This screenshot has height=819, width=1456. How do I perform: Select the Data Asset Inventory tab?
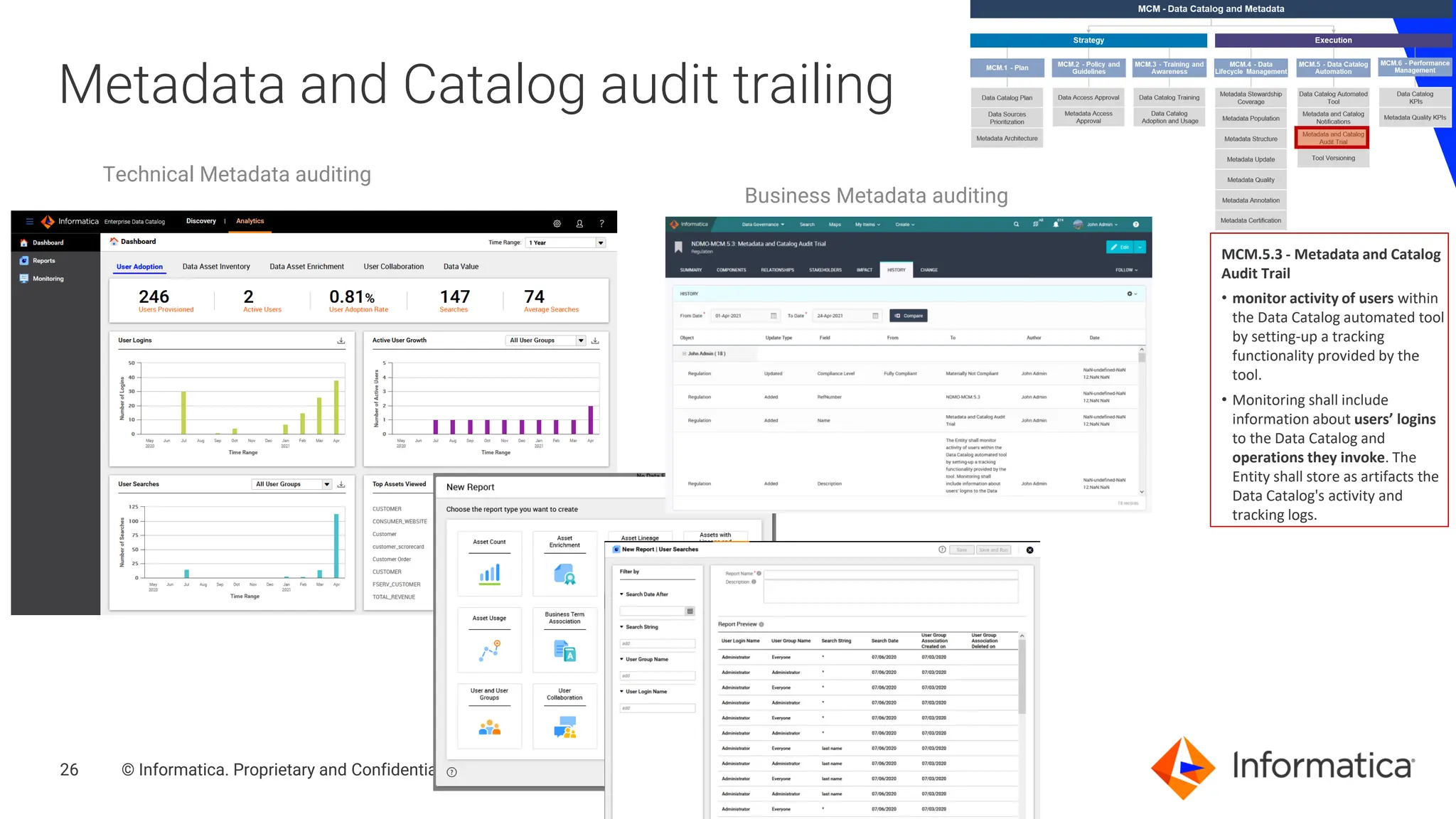point(216,267)
